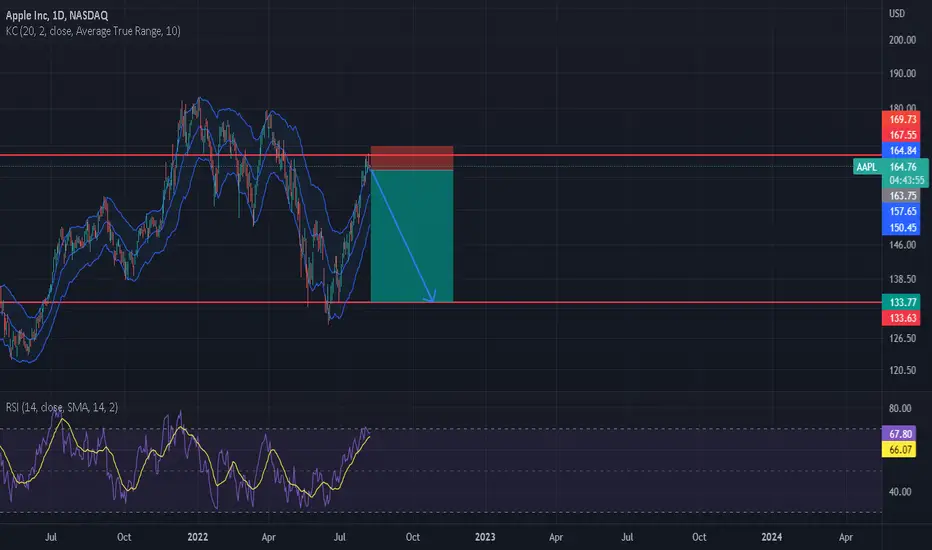Click the 80.00 RSI axis label
Viewport: 932px width, 550px height.
pyautogui.click(x=900, y=408)
